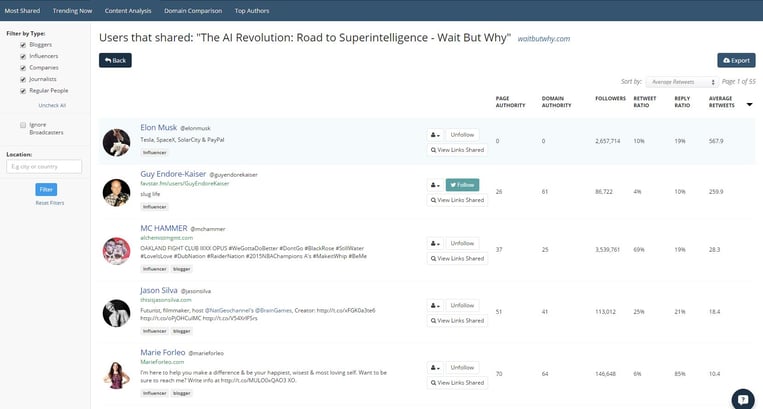Open the Elon Musk name link
Screen dimensions: 763x409
159,127
